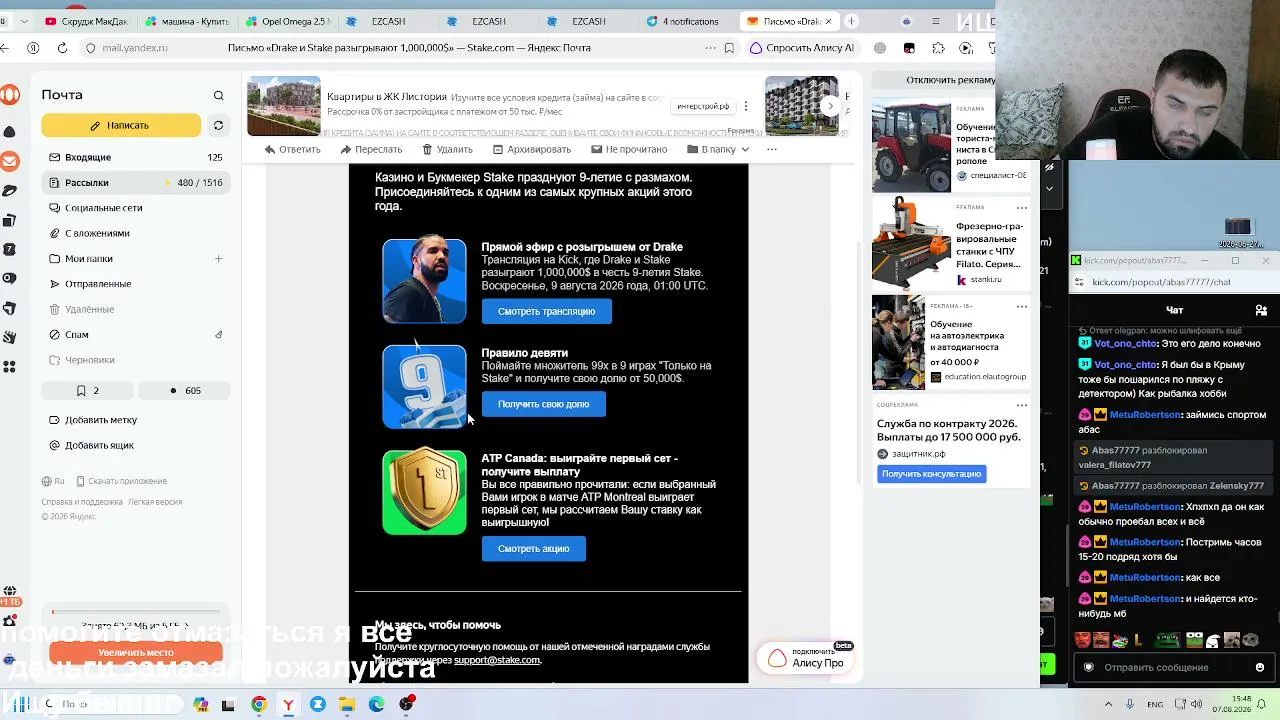Search mail with the magnifier icon

(218, 95)
